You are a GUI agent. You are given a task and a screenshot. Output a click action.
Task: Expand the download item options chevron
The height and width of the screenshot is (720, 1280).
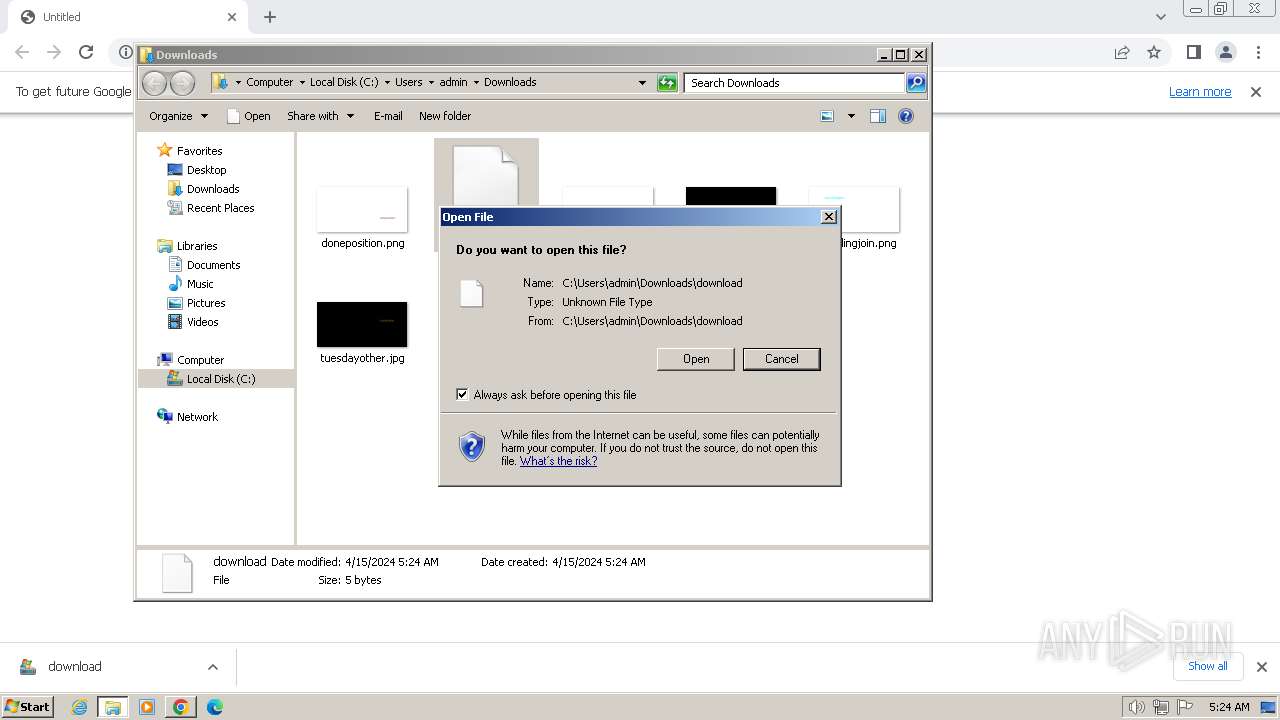click(212, 667)
